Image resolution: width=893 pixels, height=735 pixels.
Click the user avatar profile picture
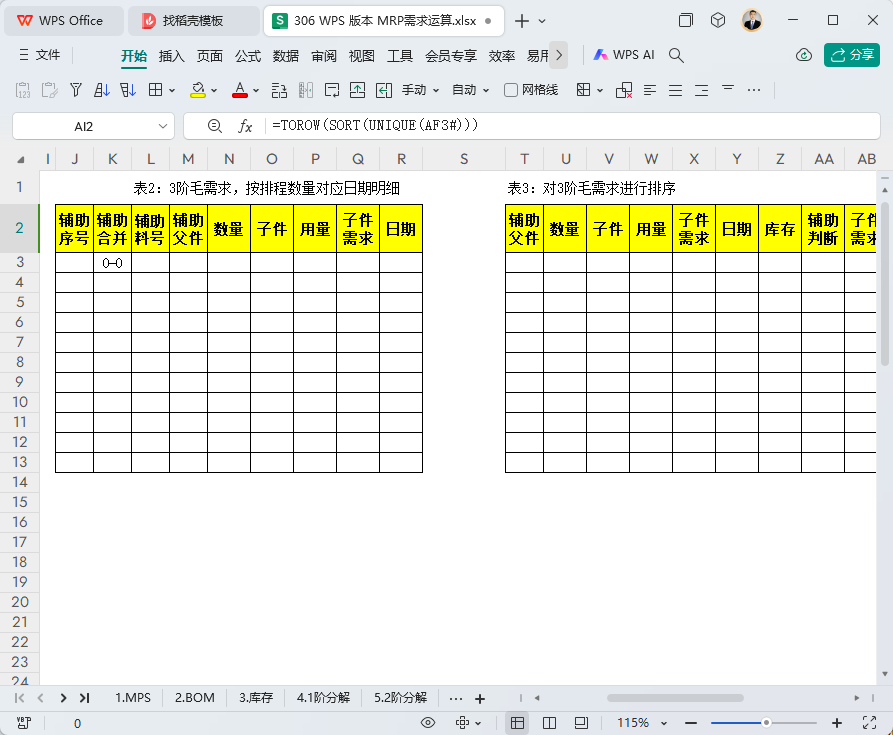click(x=752, y=21)
